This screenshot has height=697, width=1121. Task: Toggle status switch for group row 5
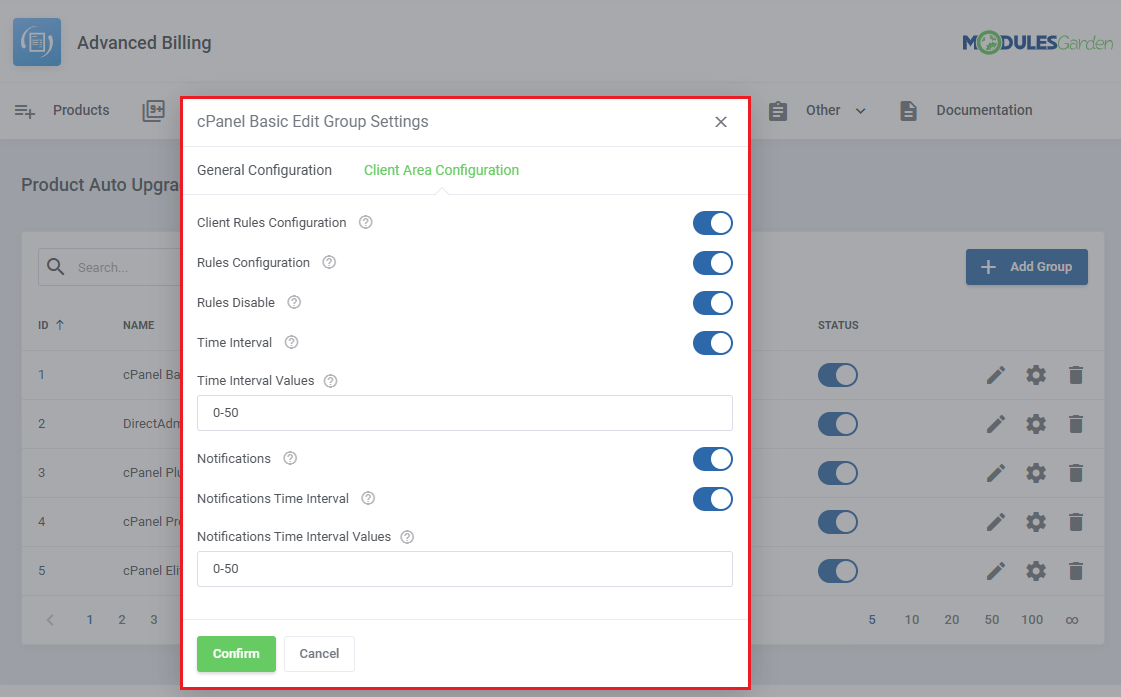838,570
